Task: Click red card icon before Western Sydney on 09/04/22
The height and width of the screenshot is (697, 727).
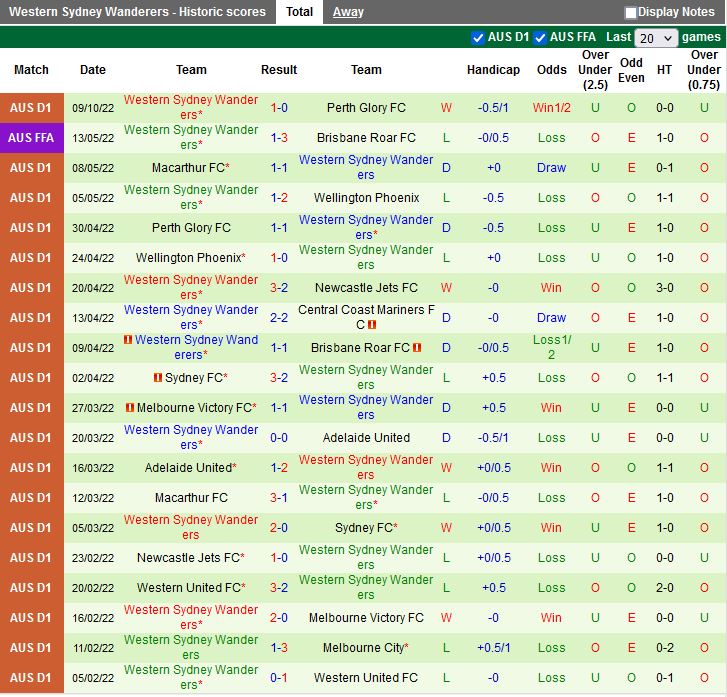Action: pyautogui.click(x=128, y=339)
